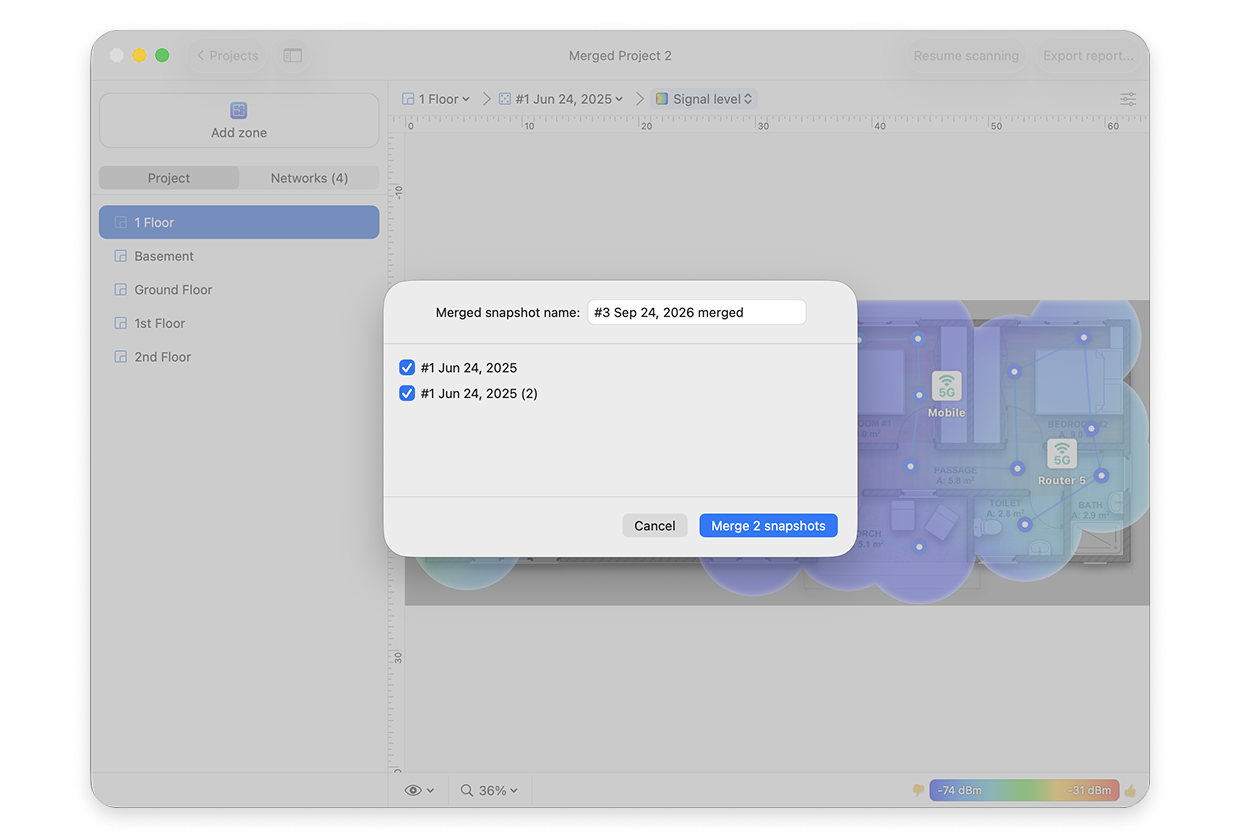Click the Router 5 access point icon
The height and width of the screenshot is (838, 1240).
pos(1061,454)
